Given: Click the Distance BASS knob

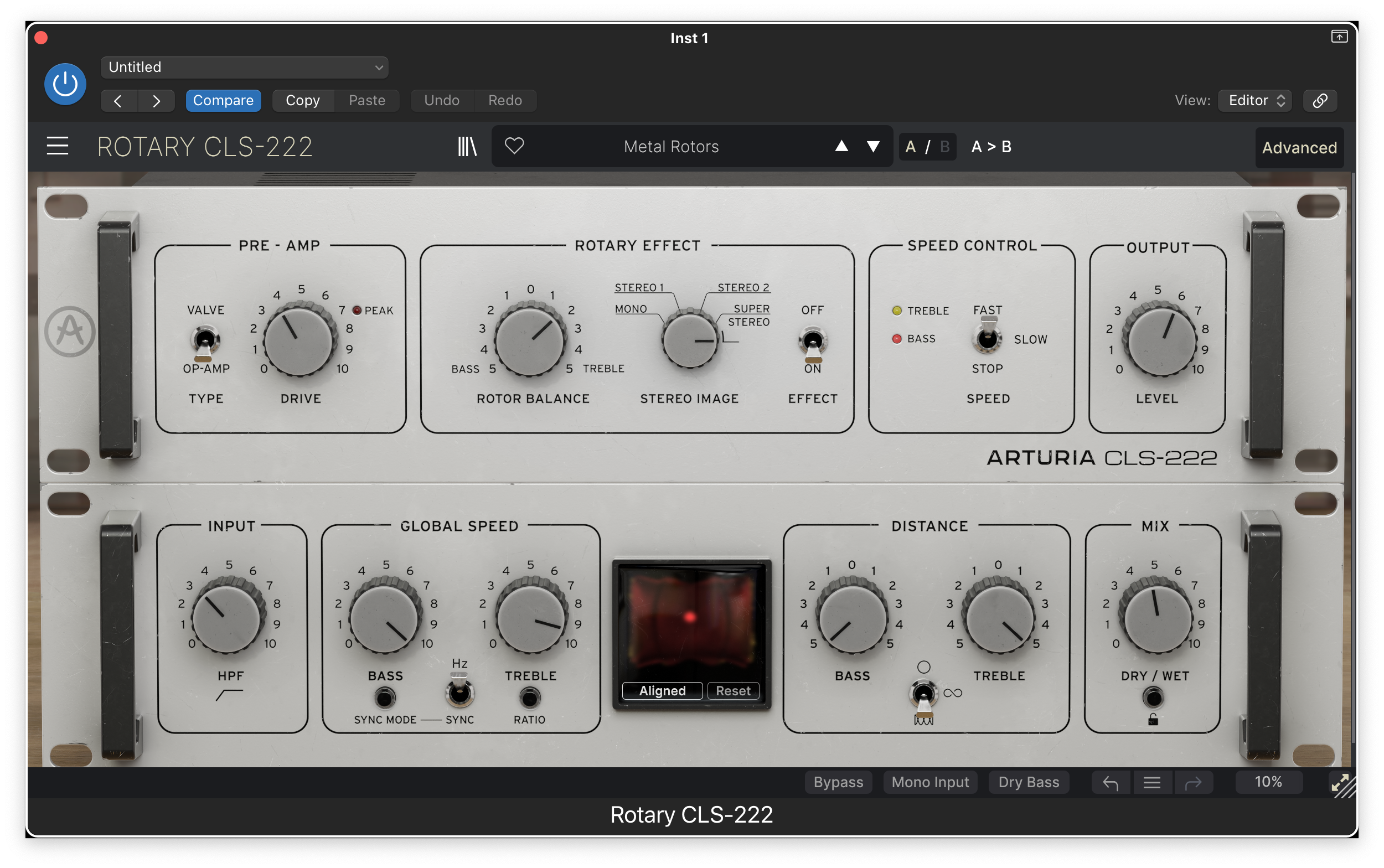Looking at the screenshot, I should click(x=853, y=617).
